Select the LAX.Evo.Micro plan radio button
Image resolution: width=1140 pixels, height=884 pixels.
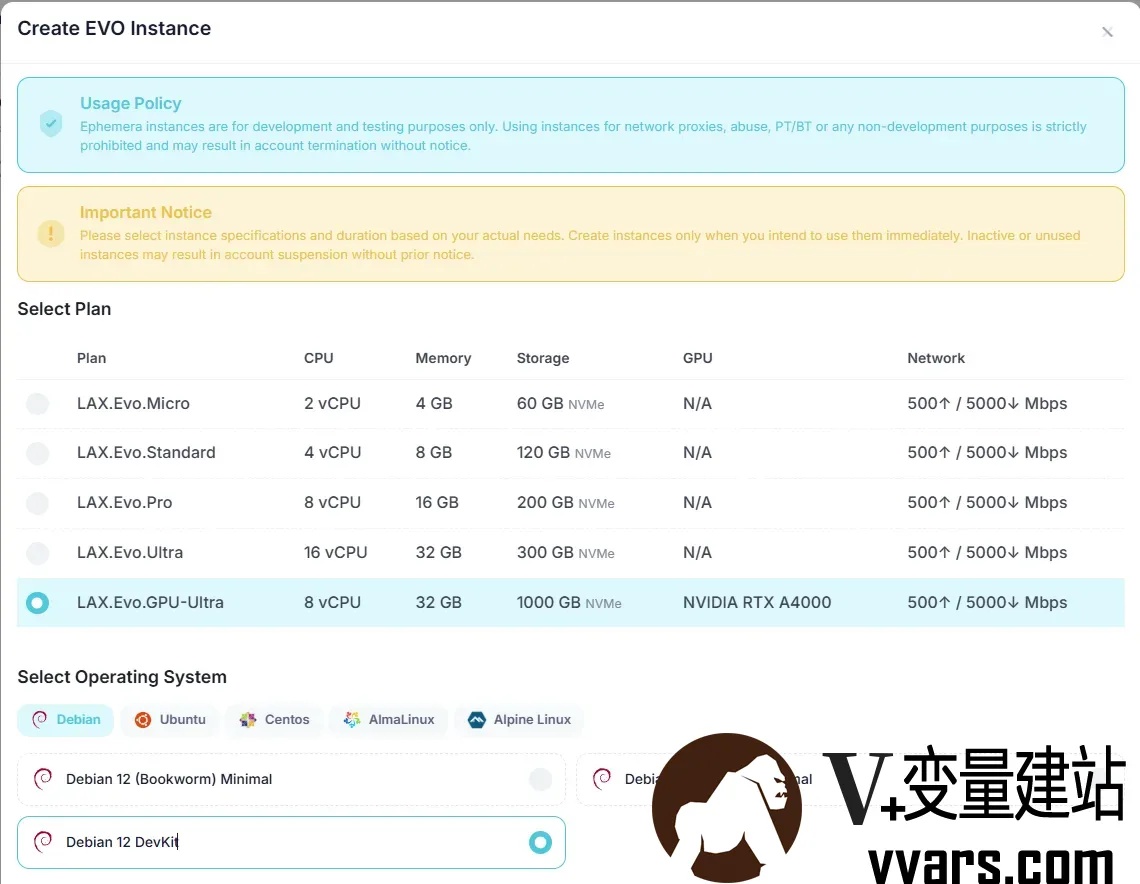(38, 403)
